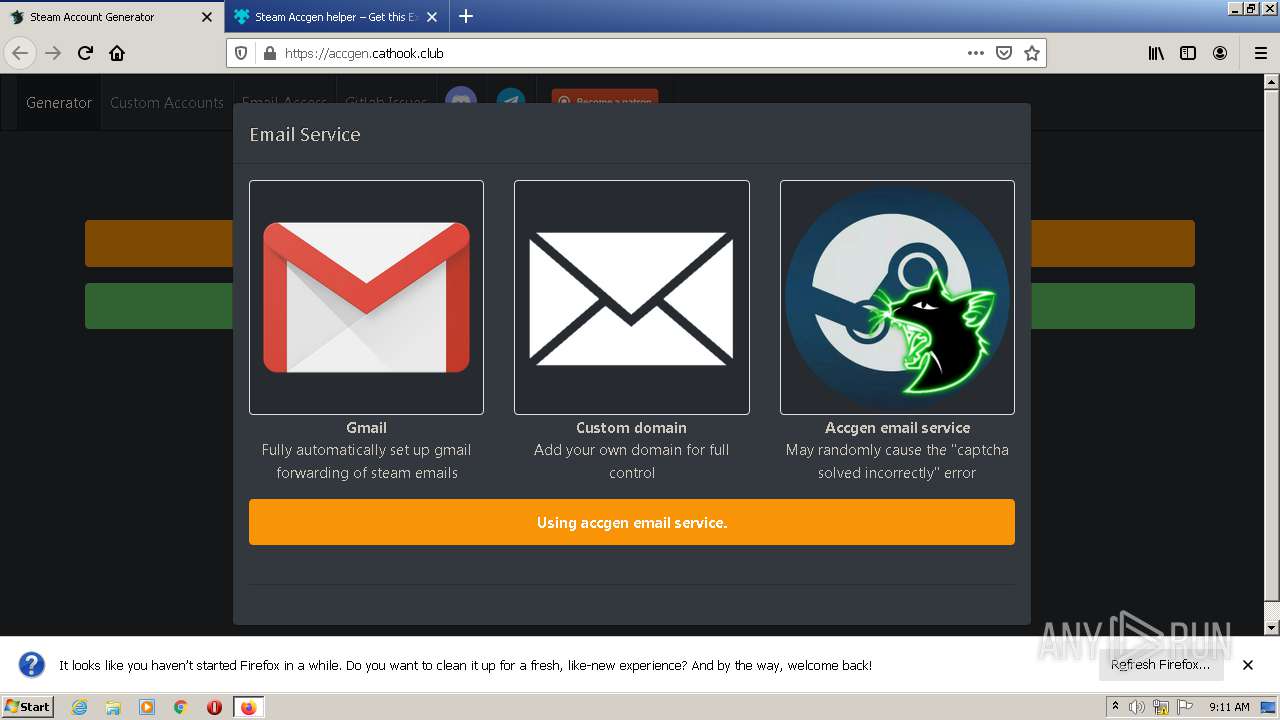1280x720 pixels.
Task: Launch Internet Explorer from the taskbar
Action: (79, 707)
